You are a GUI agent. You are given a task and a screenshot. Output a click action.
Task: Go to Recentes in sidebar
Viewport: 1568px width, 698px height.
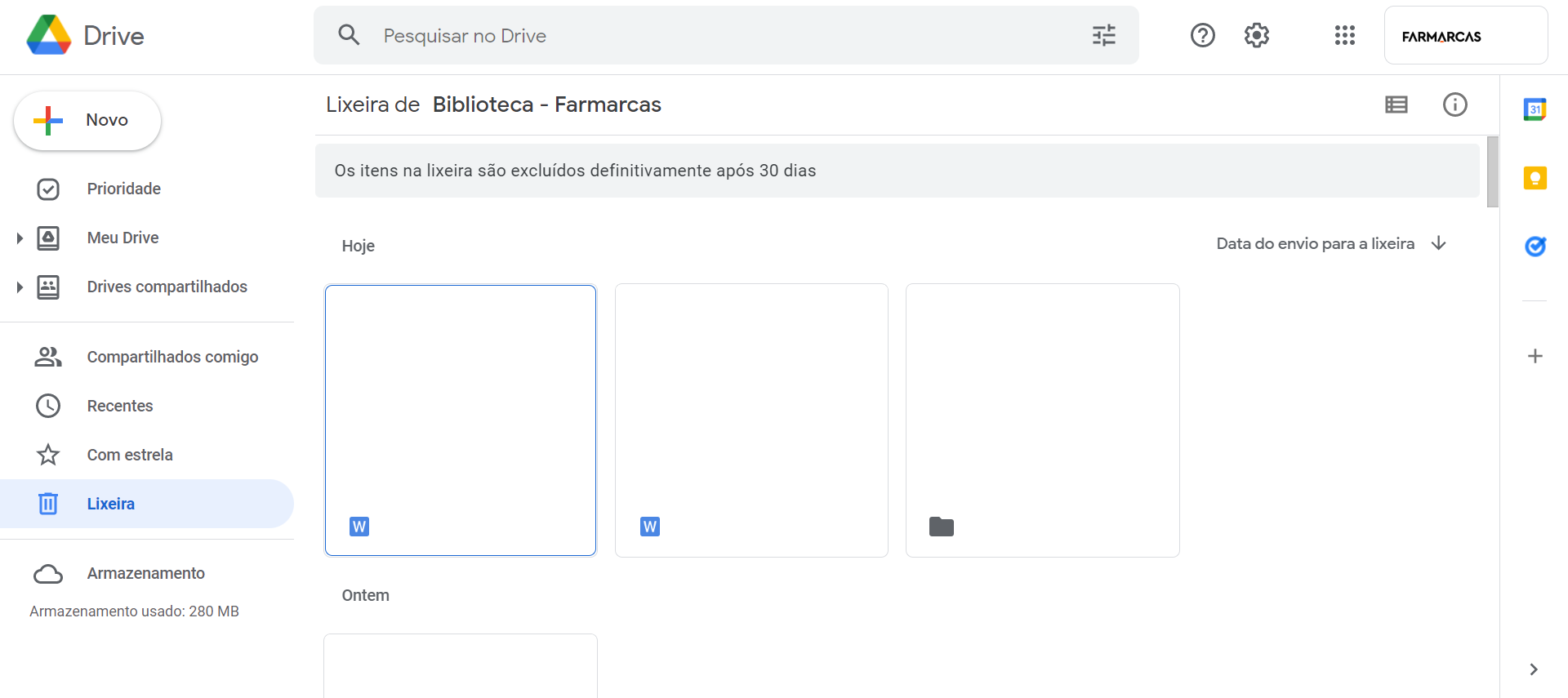click(x=120, y=406)
